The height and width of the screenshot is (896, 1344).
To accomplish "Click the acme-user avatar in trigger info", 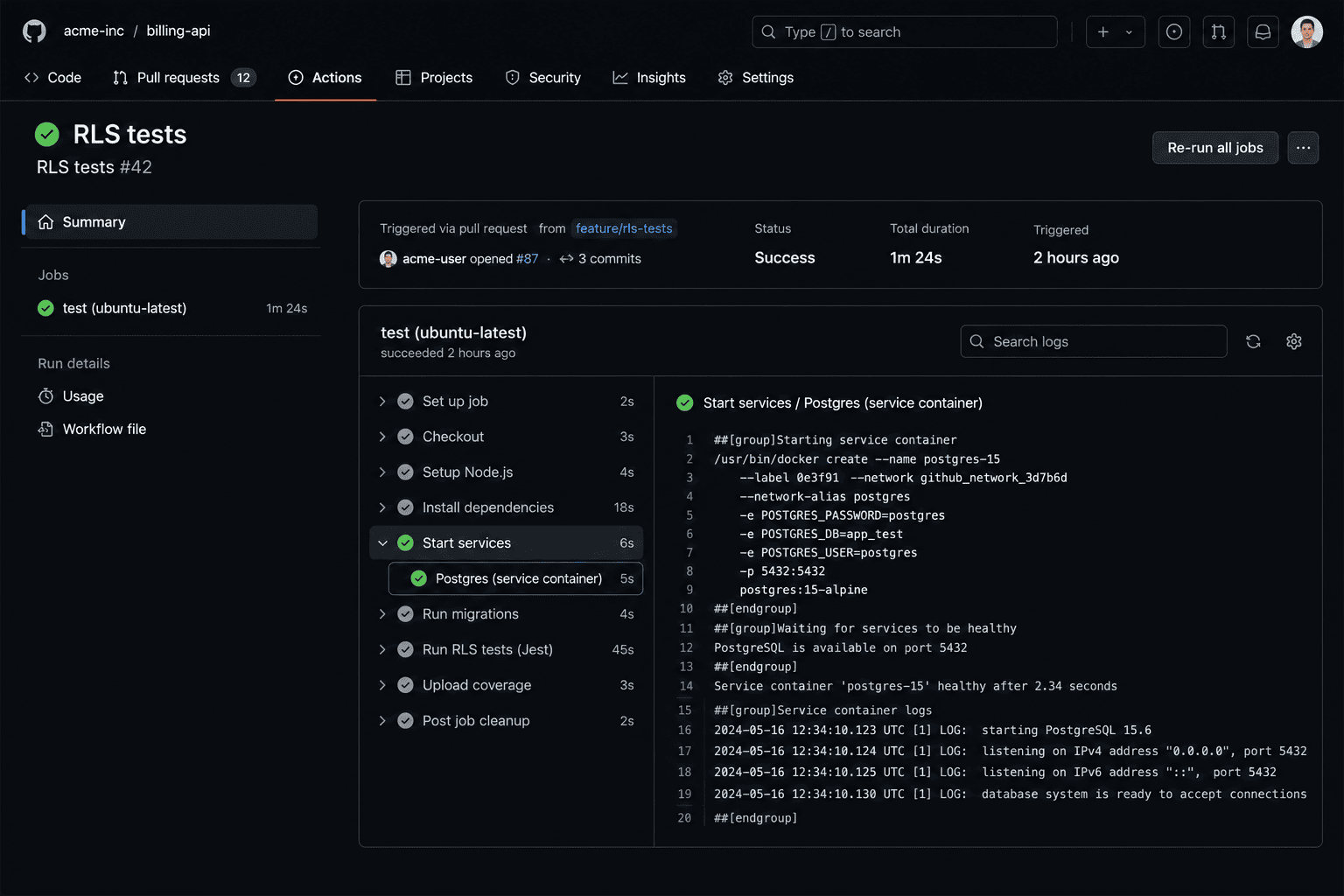I will point(388,259).
